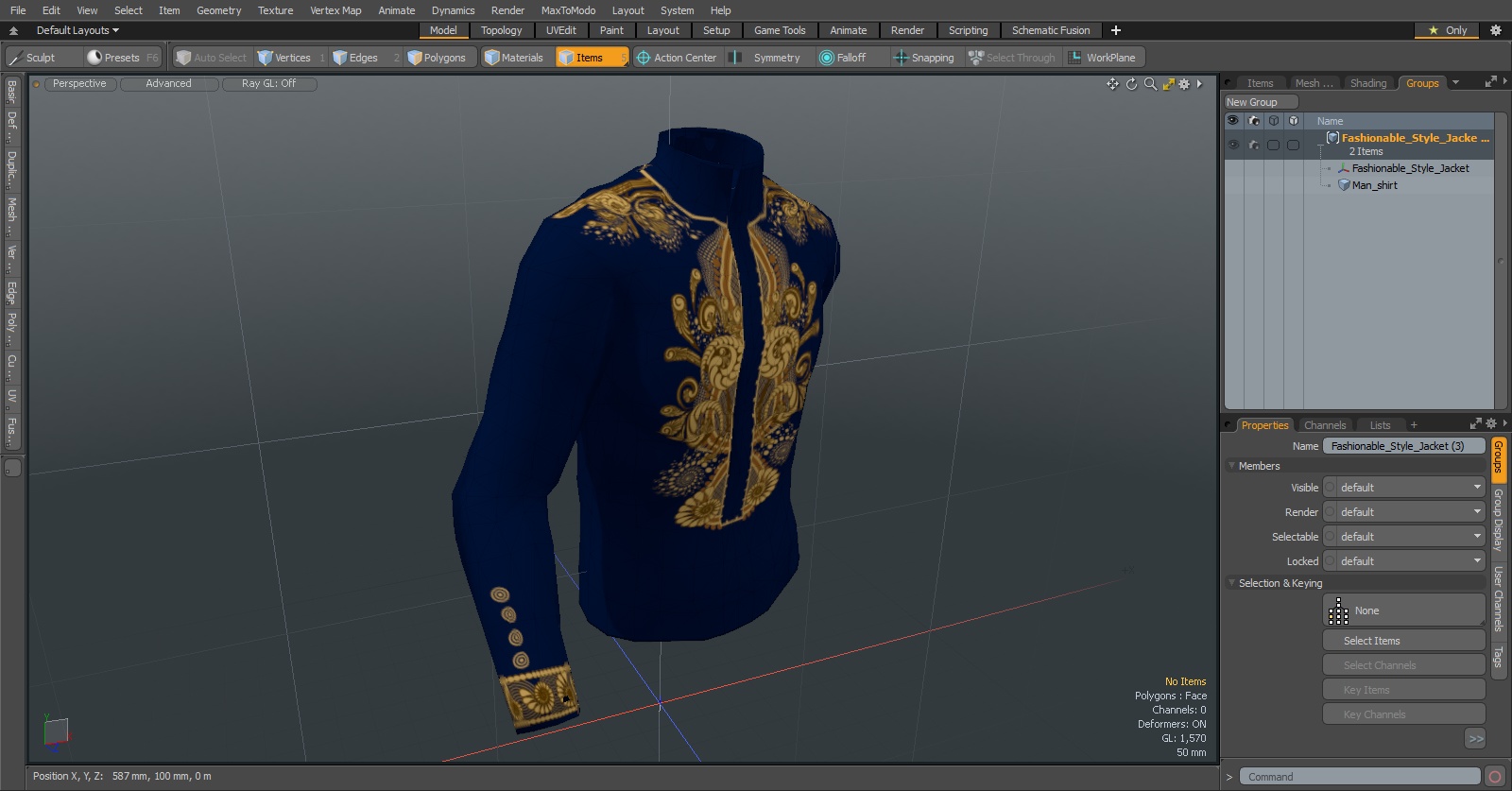Screen dimensions: 1512x791
Task: Switch to Materials selection mode
Action: (x=514, y=58)
